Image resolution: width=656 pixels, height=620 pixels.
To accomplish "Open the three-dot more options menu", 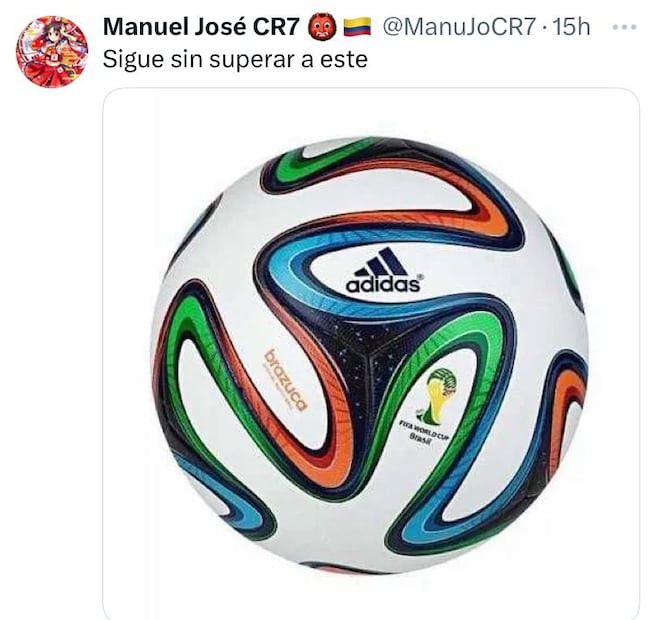I will [x=624, y=27].
